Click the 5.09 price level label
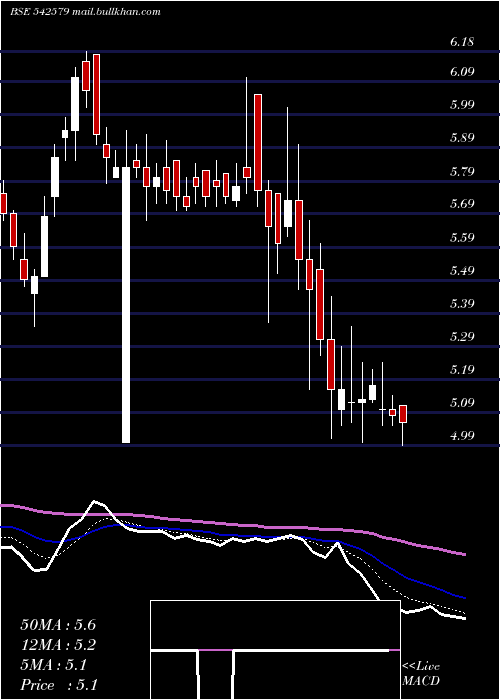The image size is (500, 700). 462,403
